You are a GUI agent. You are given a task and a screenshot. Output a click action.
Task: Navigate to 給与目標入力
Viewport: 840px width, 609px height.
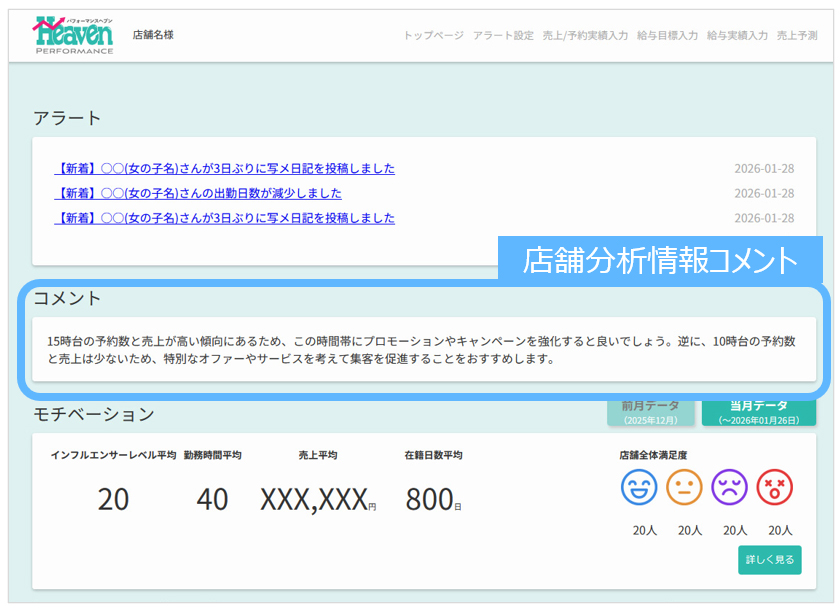[667, 35]
